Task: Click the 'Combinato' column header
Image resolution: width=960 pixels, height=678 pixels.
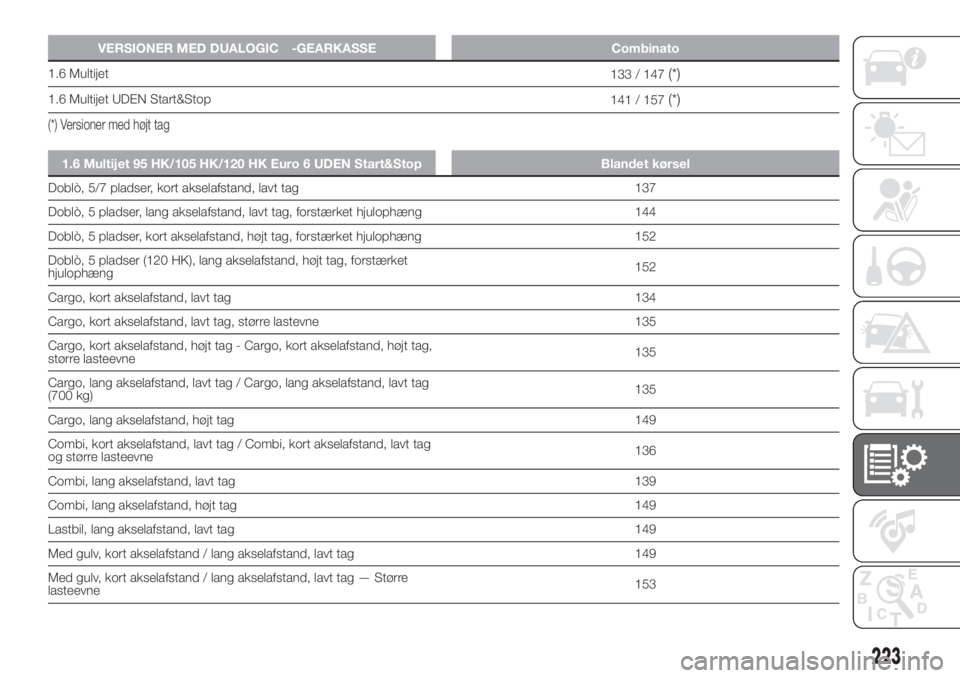Action: click(x=645, y=48)
